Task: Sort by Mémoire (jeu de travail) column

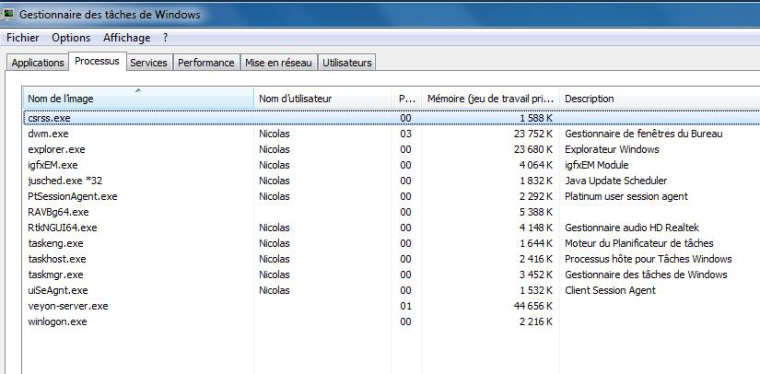Action: [x=491, y=98]
